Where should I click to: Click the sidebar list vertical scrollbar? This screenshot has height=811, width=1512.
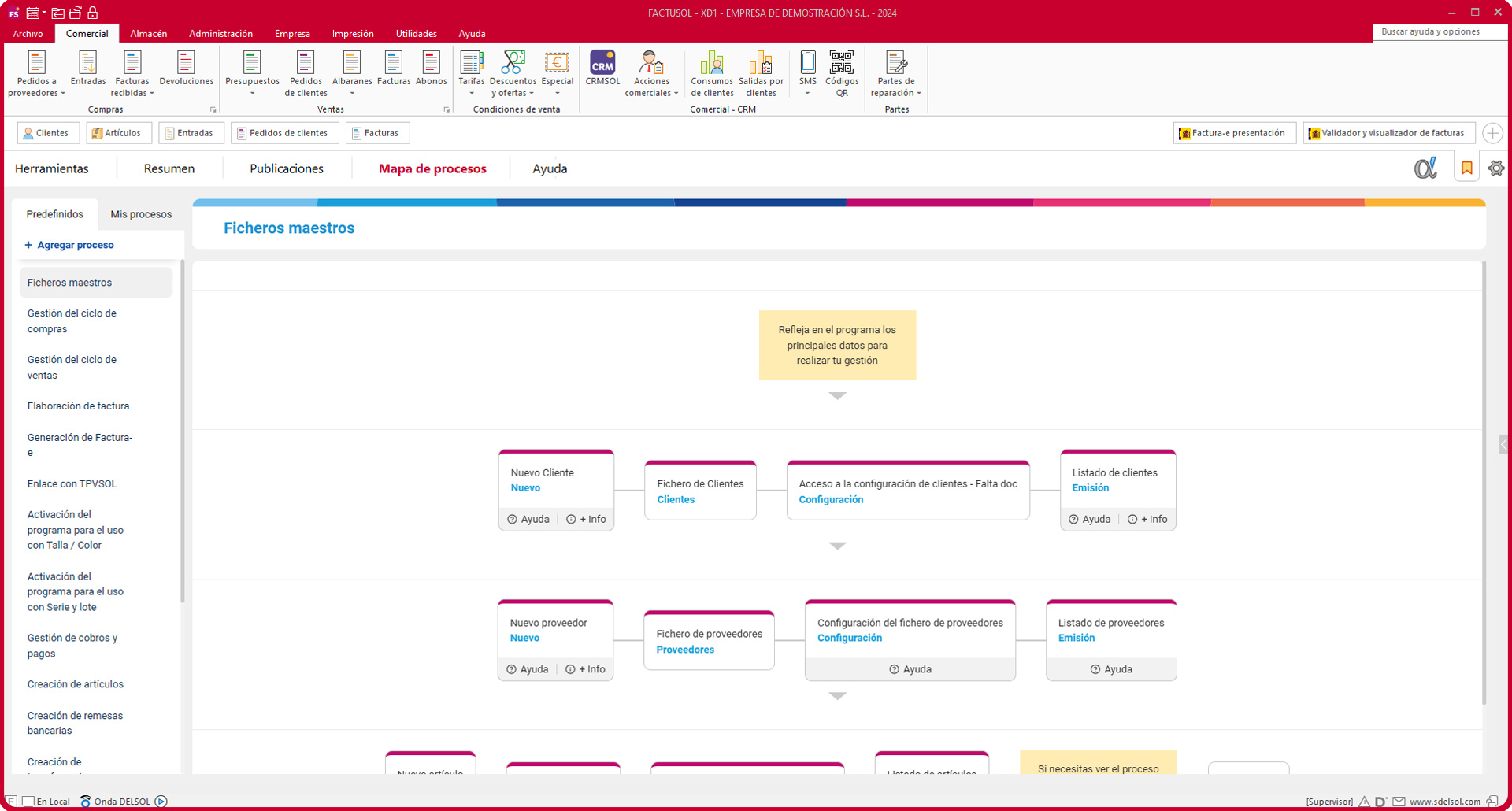(183, 431)
